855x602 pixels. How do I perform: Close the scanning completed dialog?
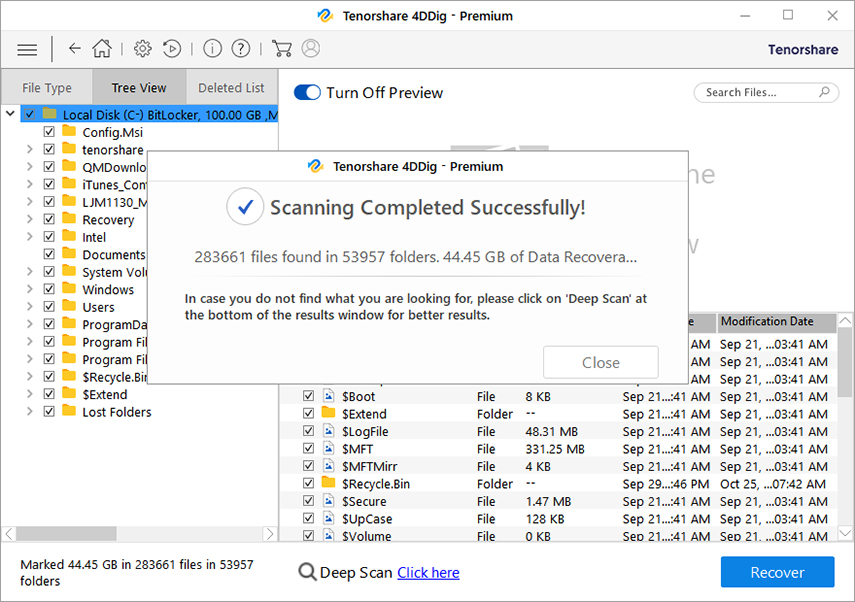[x=600, y=362]
